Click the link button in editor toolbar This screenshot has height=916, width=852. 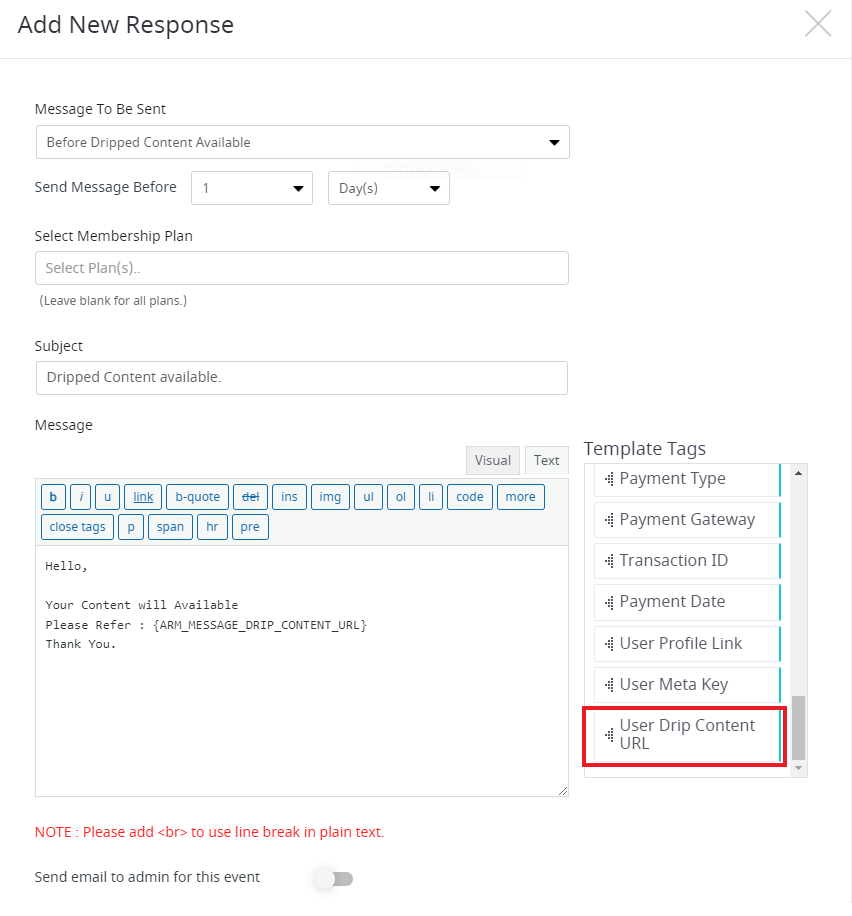pyautogui.click(x=143, y=497)
